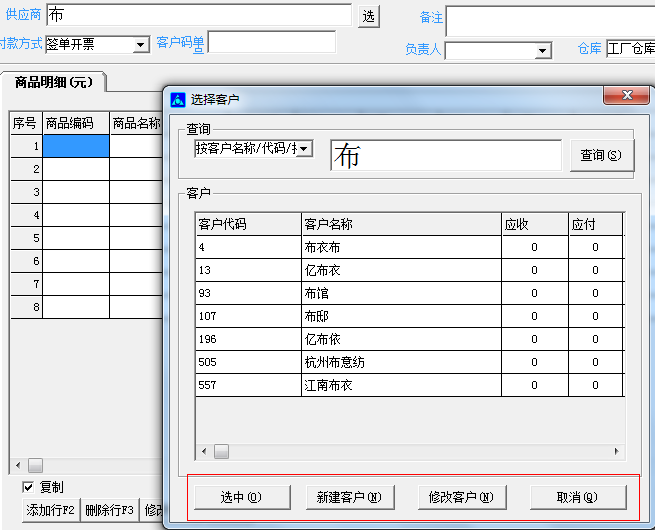Click the product grid scrollbar thumb
The image size is (655, 530).
click(36, 465)
